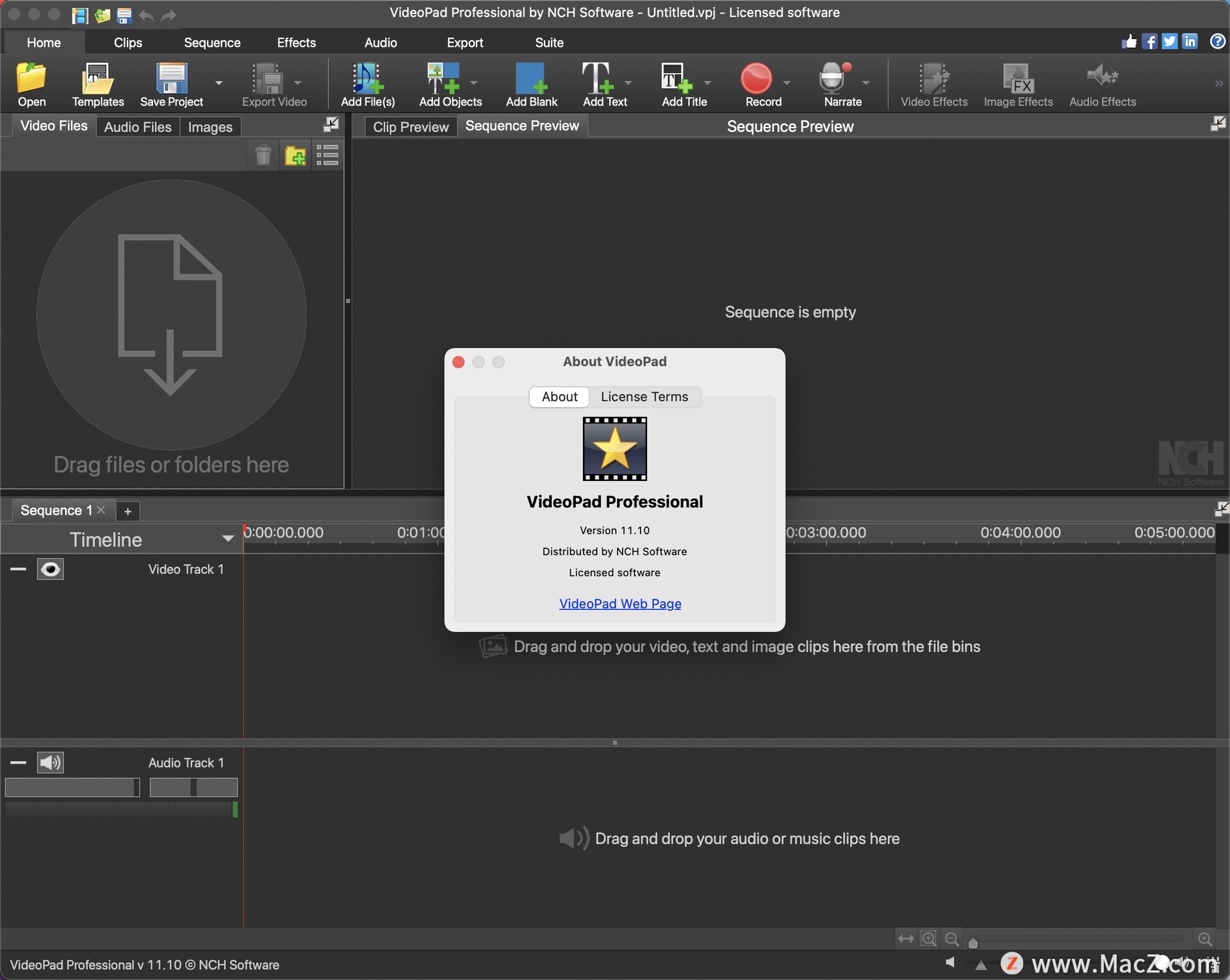The height and width of the screenshot is (980, 1230).
Task: Open the Export ribbon tab
Action: pos(464,42)
